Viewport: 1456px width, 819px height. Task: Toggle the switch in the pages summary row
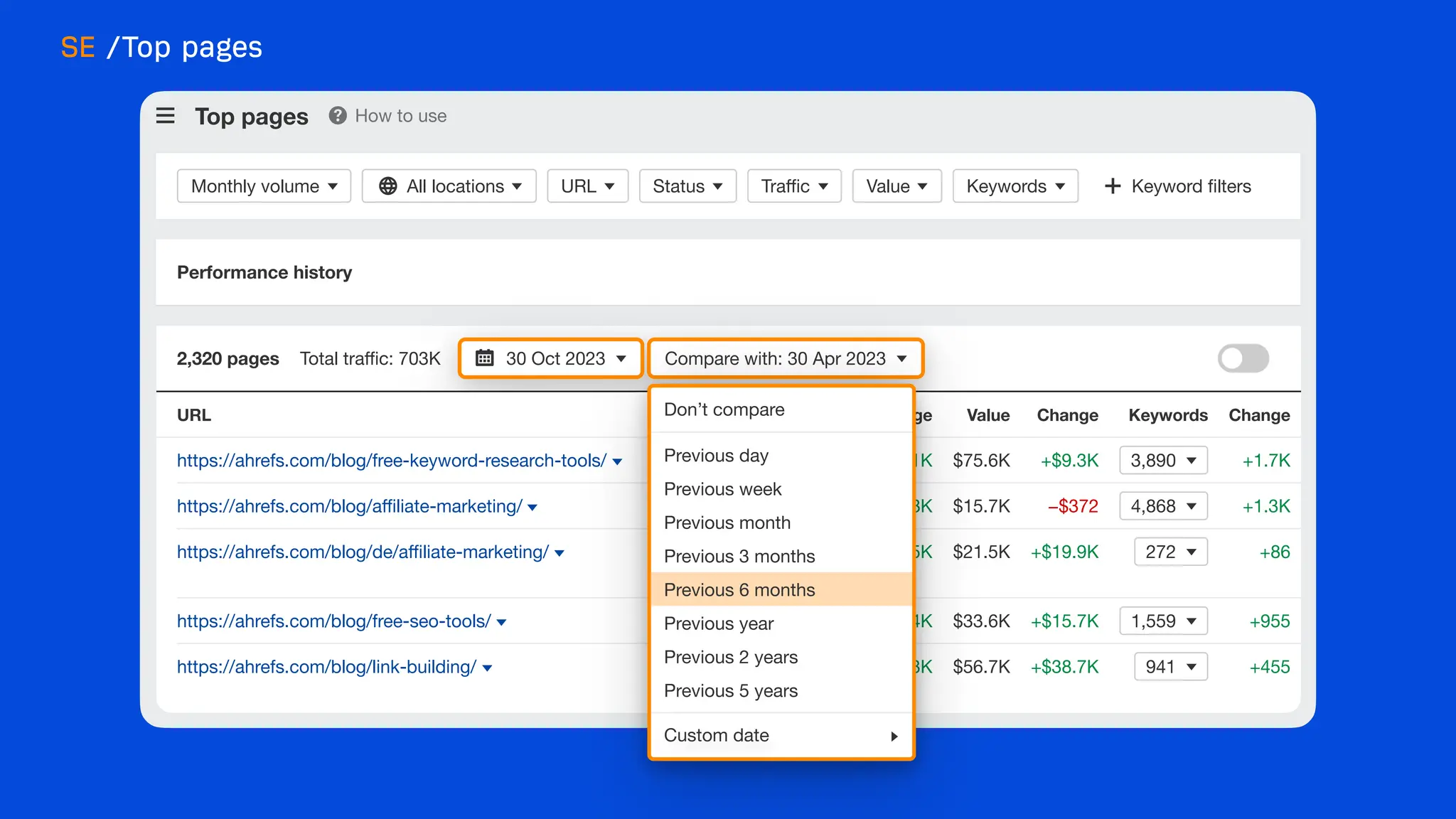(x=1243, y=358)
